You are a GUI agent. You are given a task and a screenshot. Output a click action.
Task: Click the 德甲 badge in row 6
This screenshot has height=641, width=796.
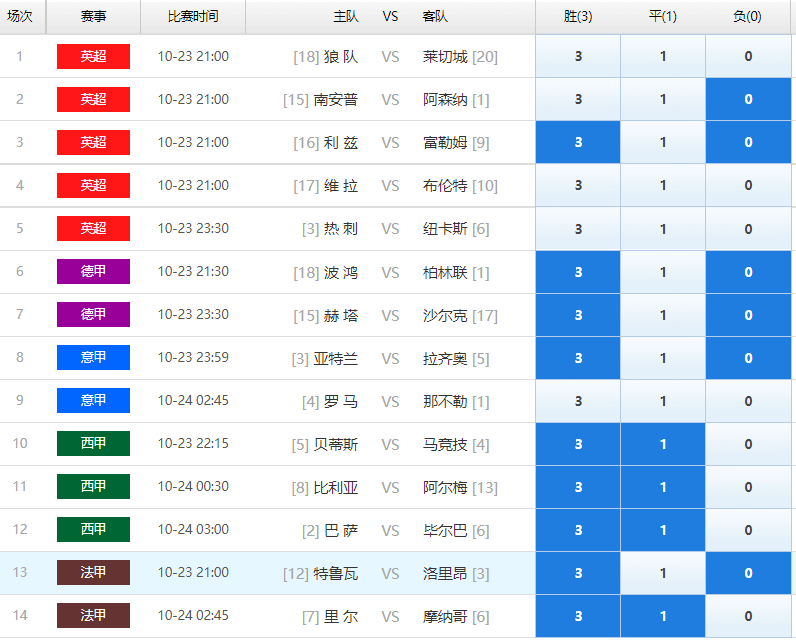(93, 272)
